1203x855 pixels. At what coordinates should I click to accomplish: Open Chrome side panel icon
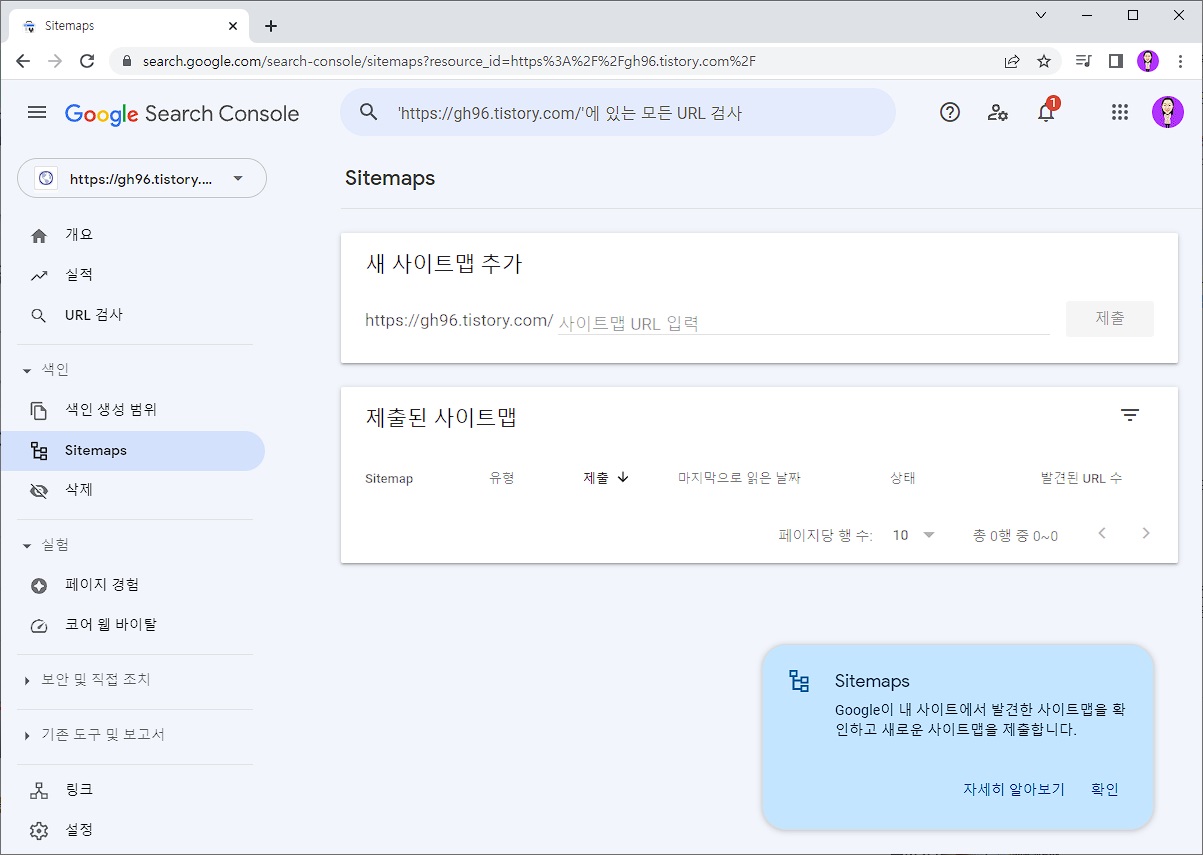pos(1115,61)
